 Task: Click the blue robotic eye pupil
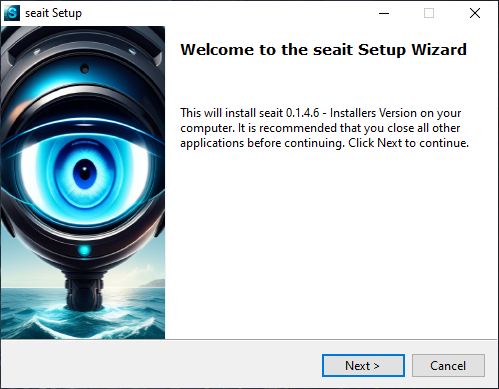click(85, 173)
